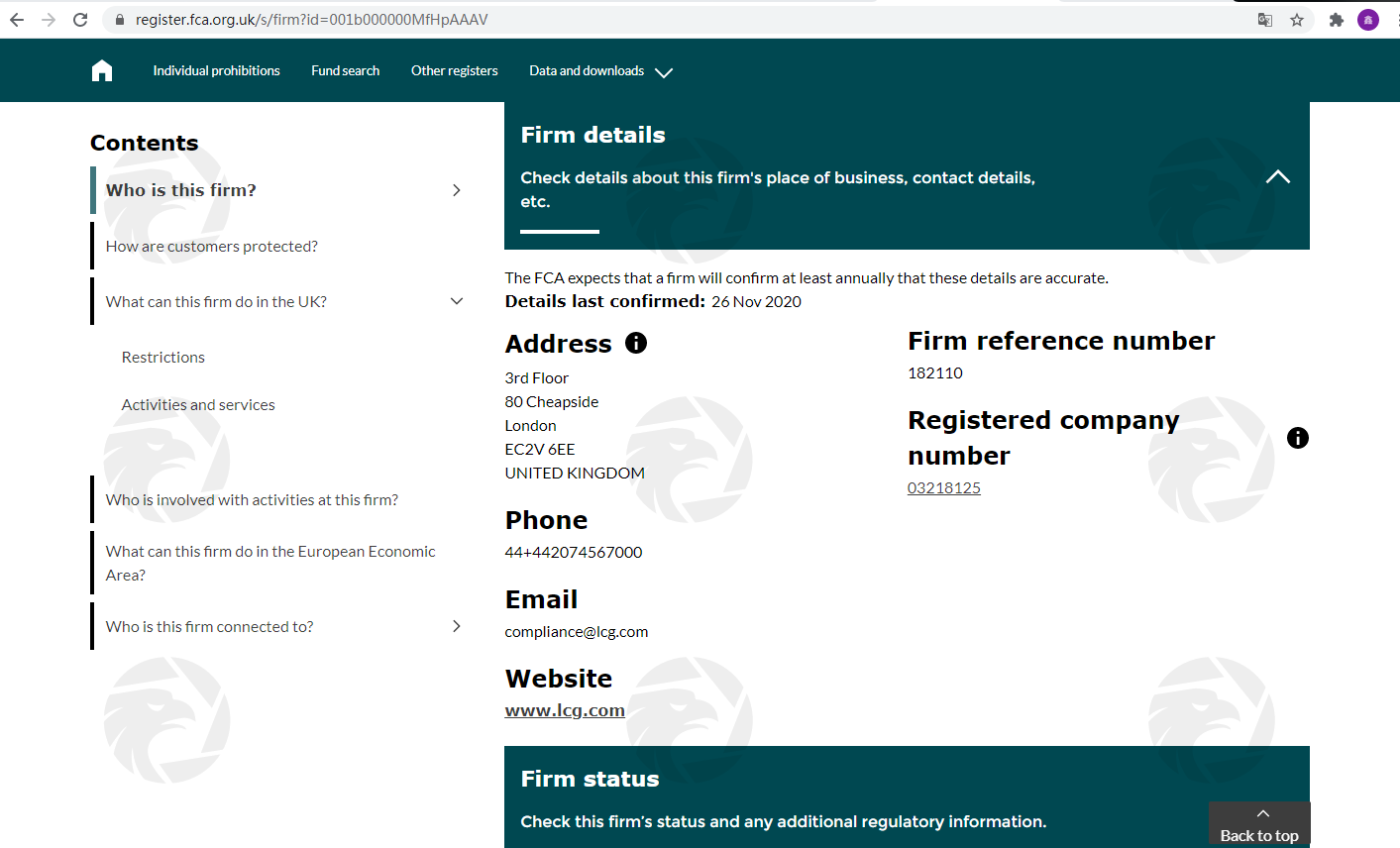Viewport: 1400px width, 848px height.
Task: Open Data and downloads dropdown
Action: coord(600,71)
